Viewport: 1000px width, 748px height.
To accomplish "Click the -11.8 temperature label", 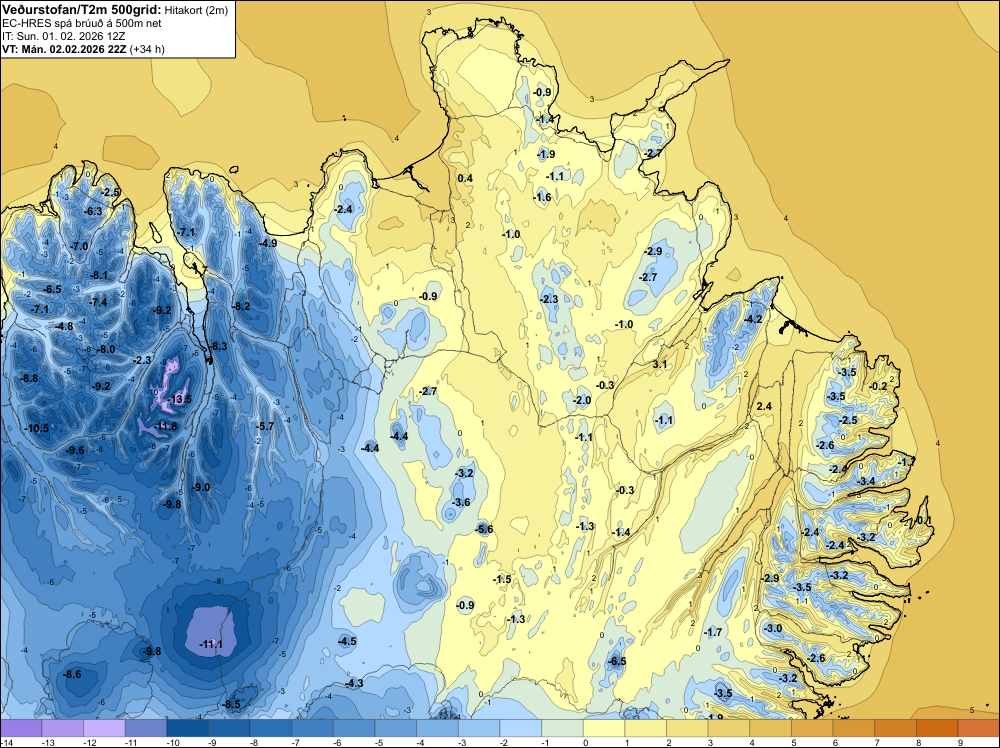I will tap(166, 427).
